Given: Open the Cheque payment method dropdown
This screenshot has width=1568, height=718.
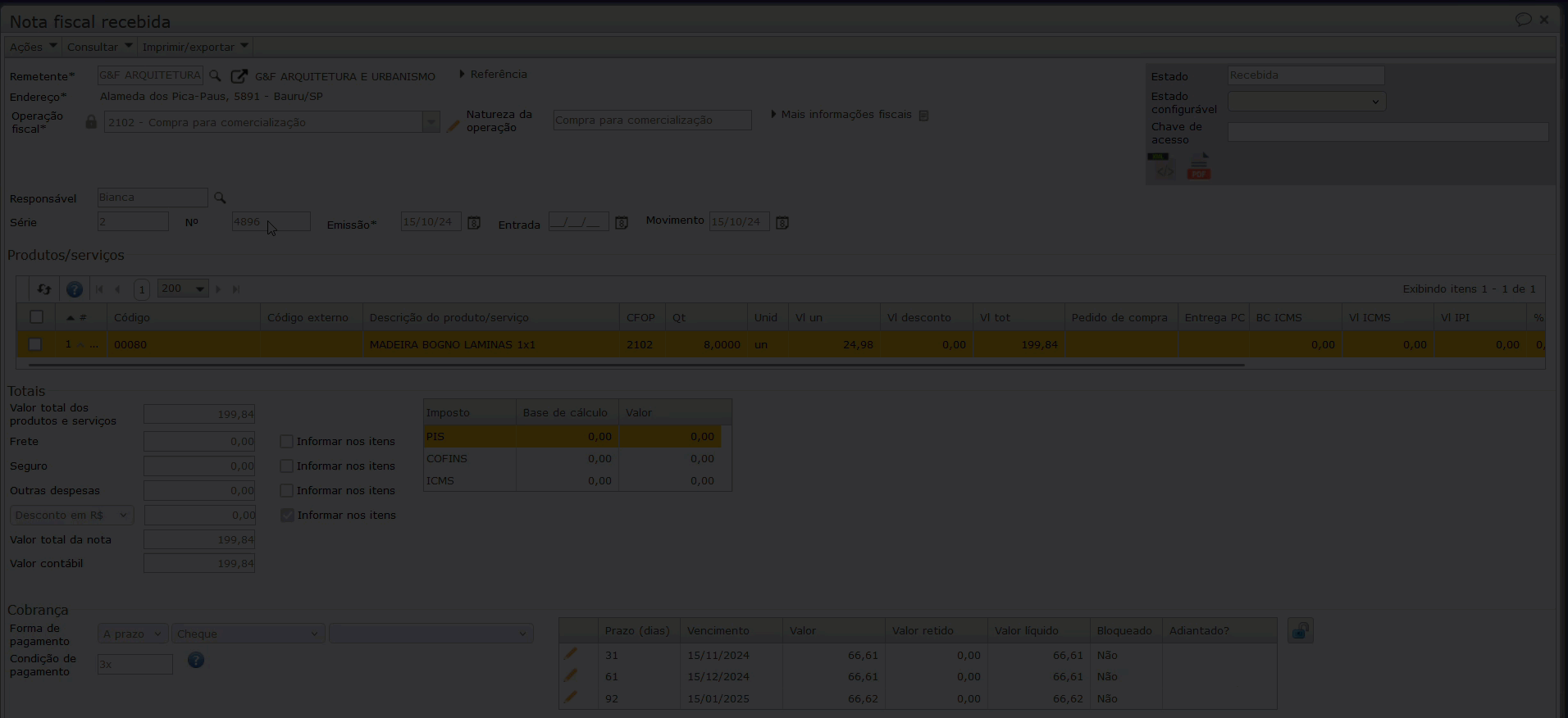Looking at the screenshot, I should click(248, 634).
